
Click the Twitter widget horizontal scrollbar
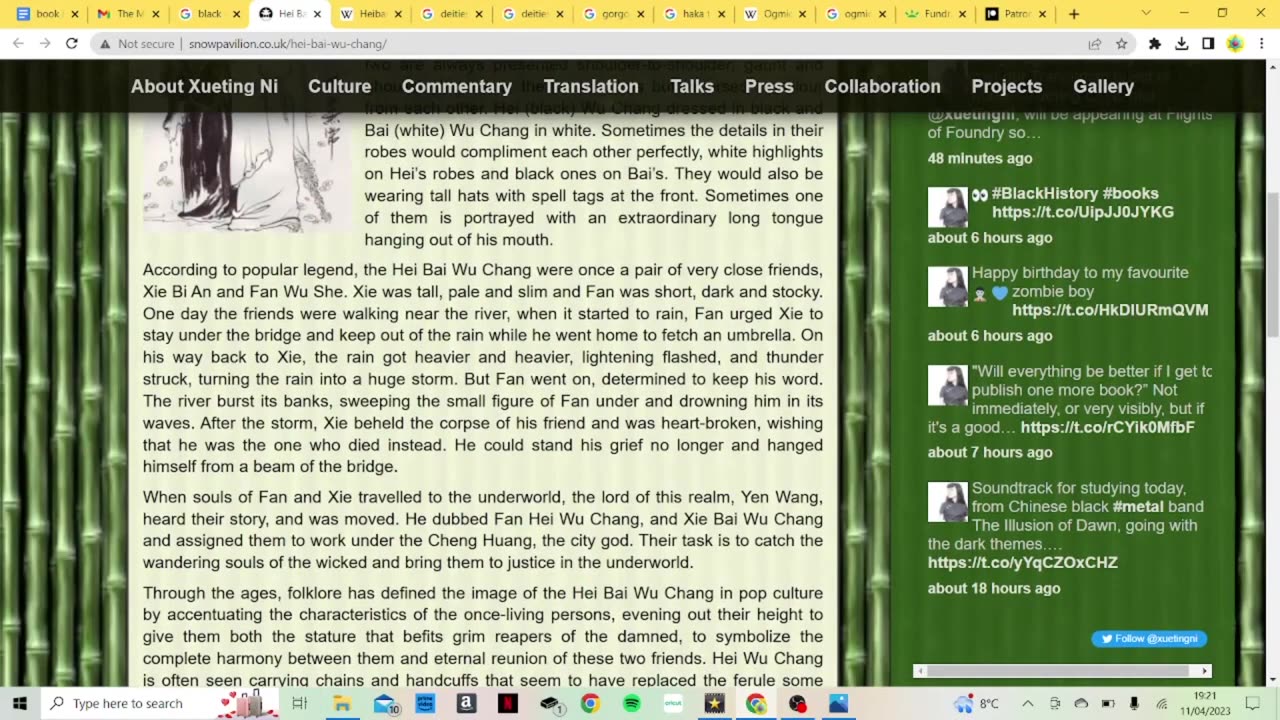[1057, 671]
